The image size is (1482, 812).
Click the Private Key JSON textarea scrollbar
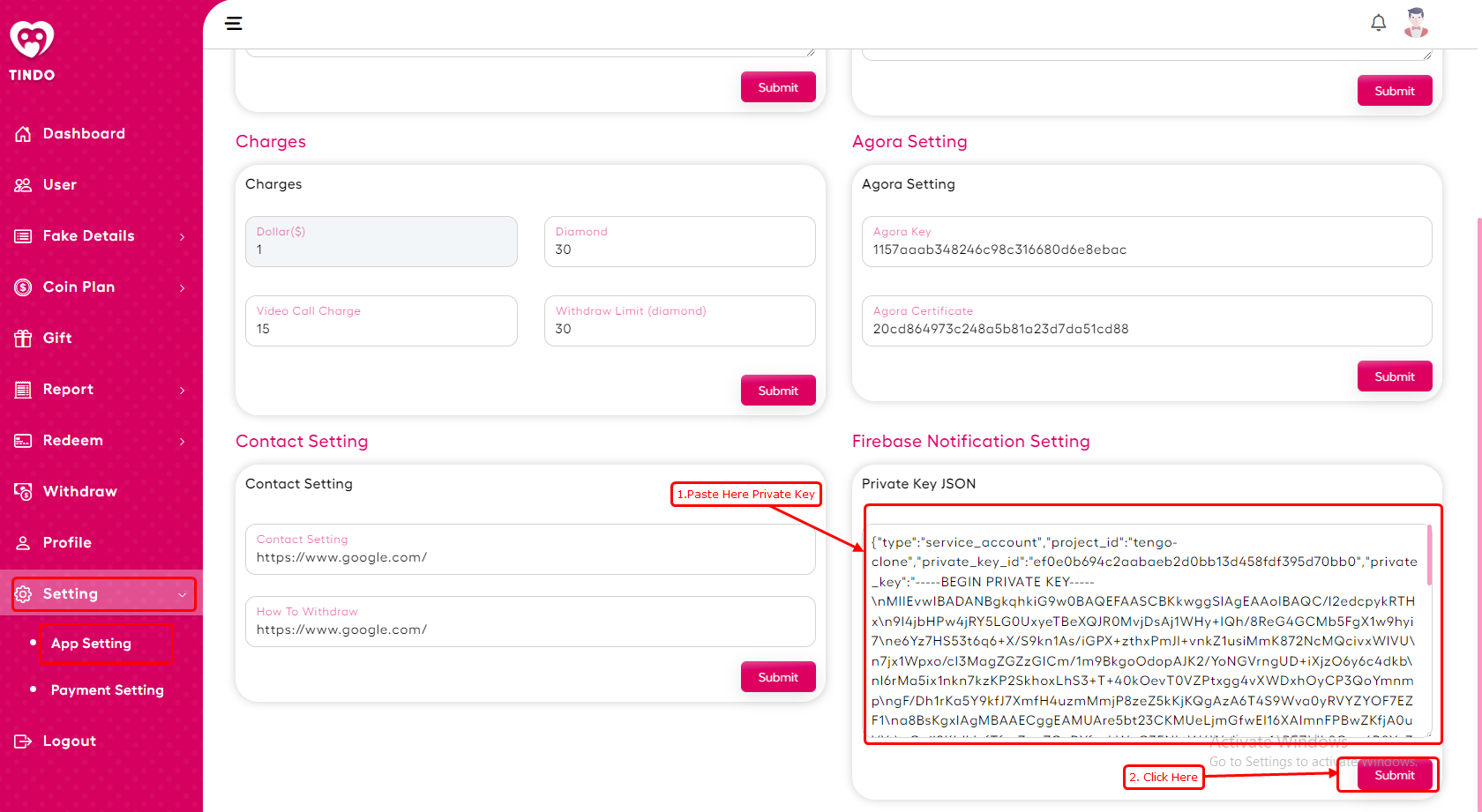click(1428, 555)
